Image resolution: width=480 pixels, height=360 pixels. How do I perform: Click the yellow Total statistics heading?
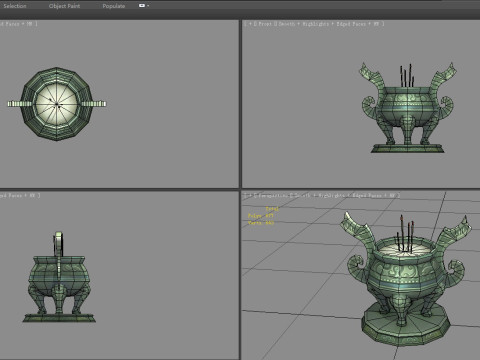272,209
